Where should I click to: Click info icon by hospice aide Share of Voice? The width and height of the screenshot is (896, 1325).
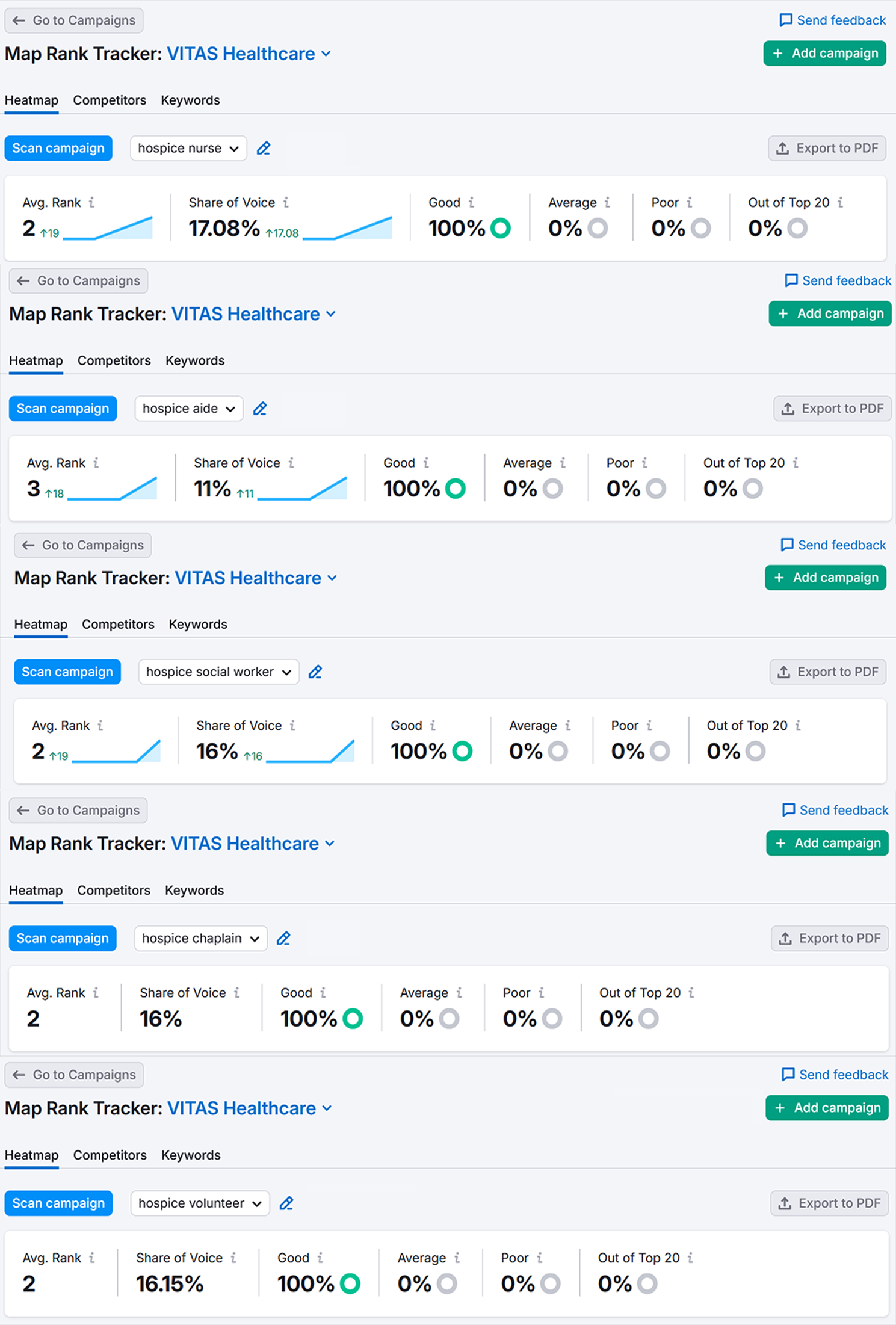tap(291, 463)
